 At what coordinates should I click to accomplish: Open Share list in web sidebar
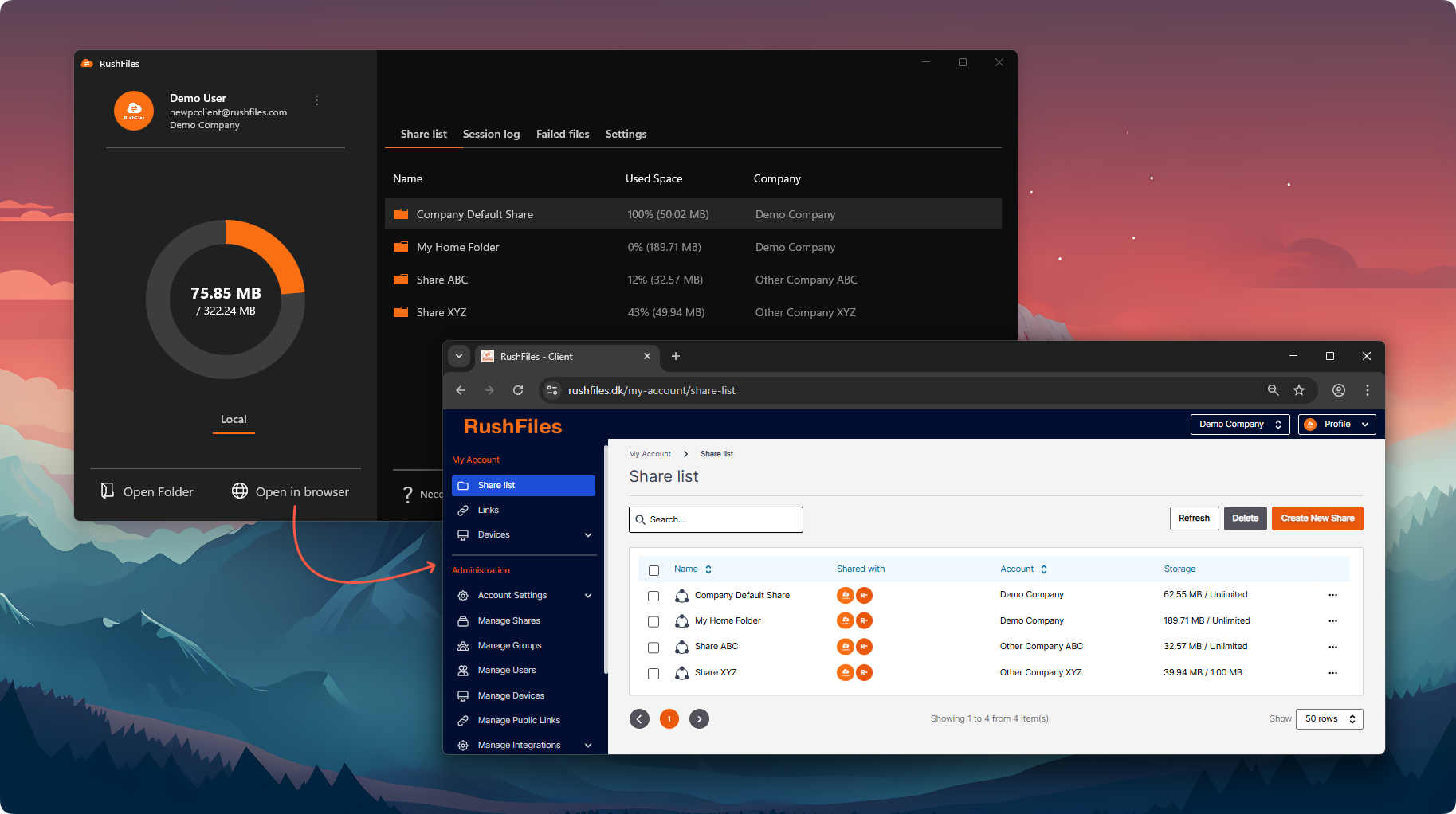coord(524,486)
